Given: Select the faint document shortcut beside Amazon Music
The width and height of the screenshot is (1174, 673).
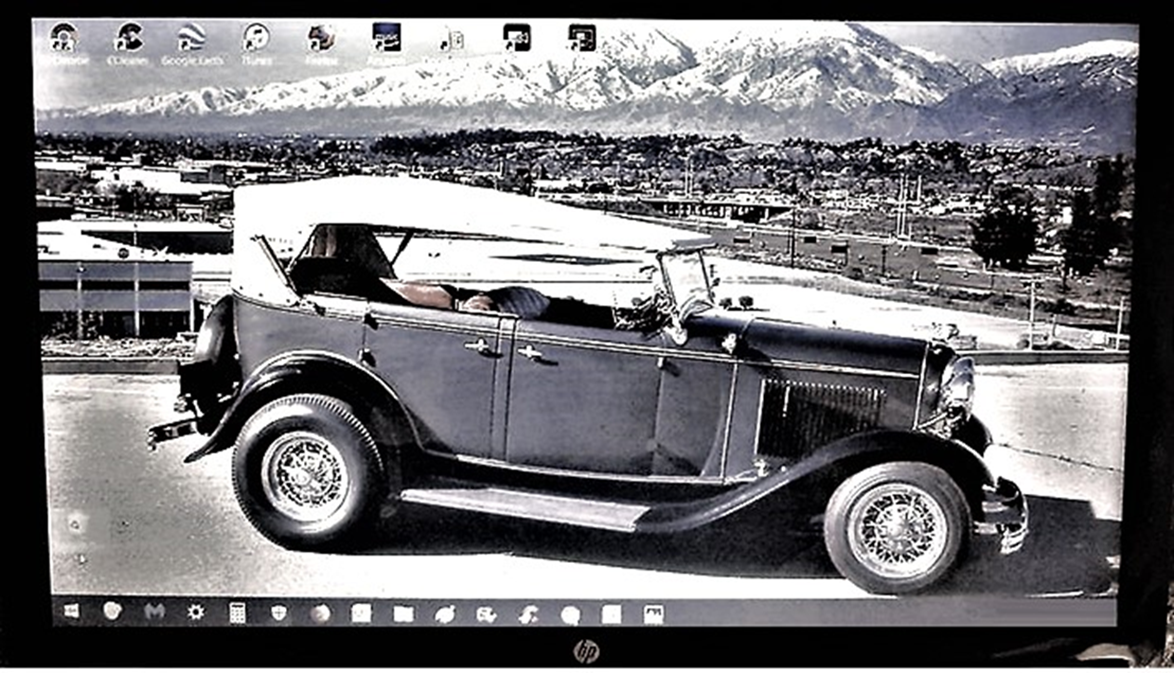Looking at the screenshot, I should tap(451, 40).
